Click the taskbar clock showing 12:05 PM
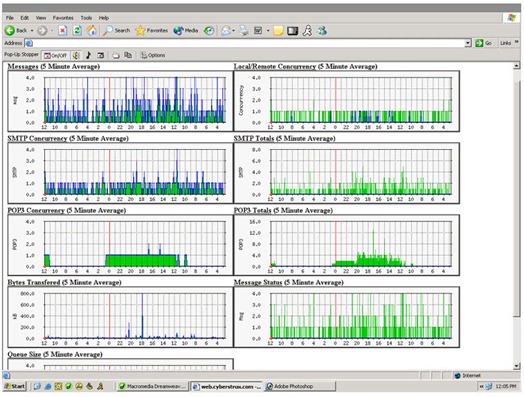This screenshot has width=524, height=397. (506, 386)
